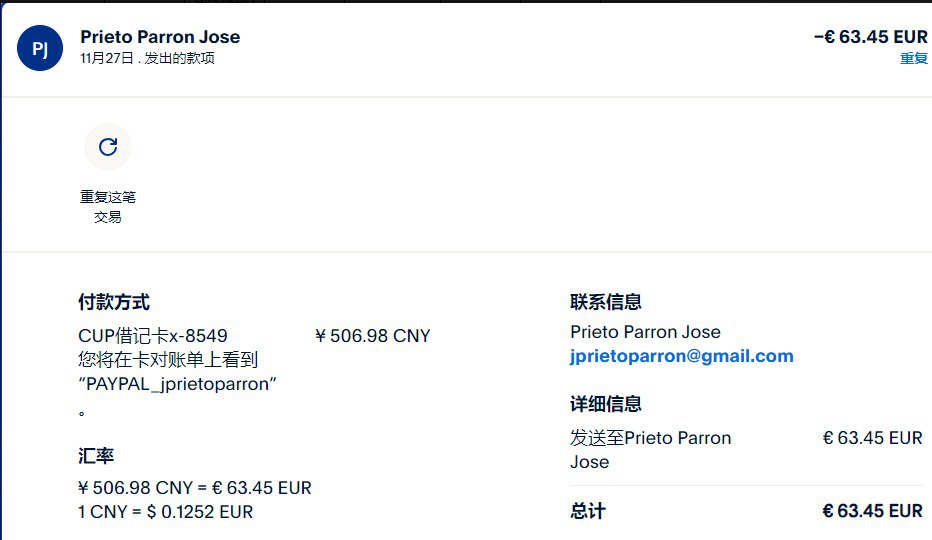
Task: Open the jprietoparron@gmail.com email link
Action: pos(681,356)
